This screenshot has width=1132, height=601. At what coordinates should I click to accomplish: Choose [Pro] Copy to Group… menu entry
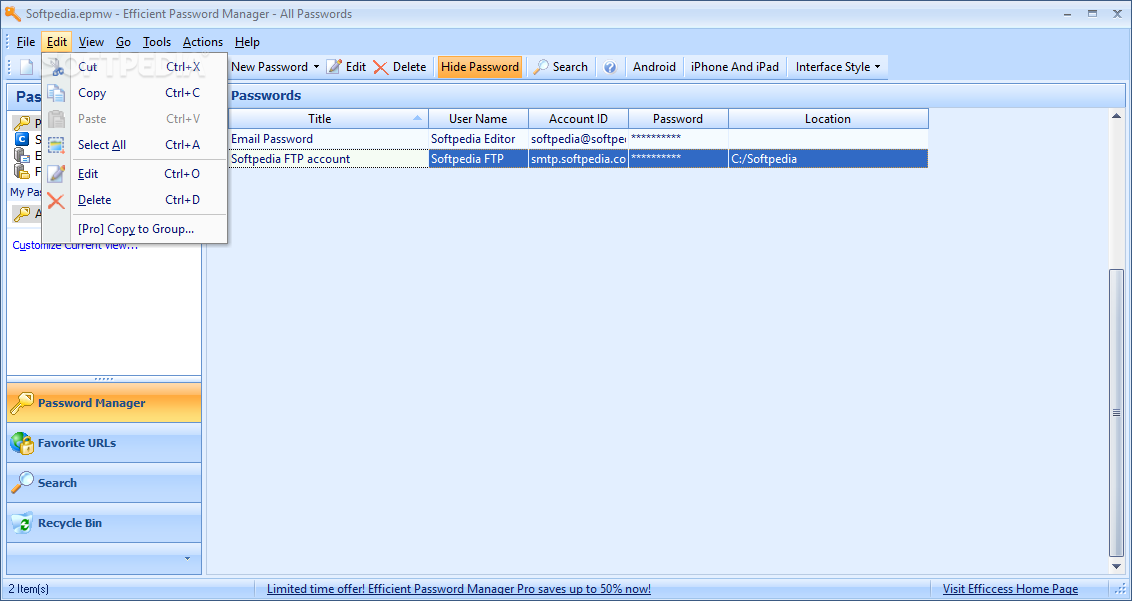[x=135, y=229]
